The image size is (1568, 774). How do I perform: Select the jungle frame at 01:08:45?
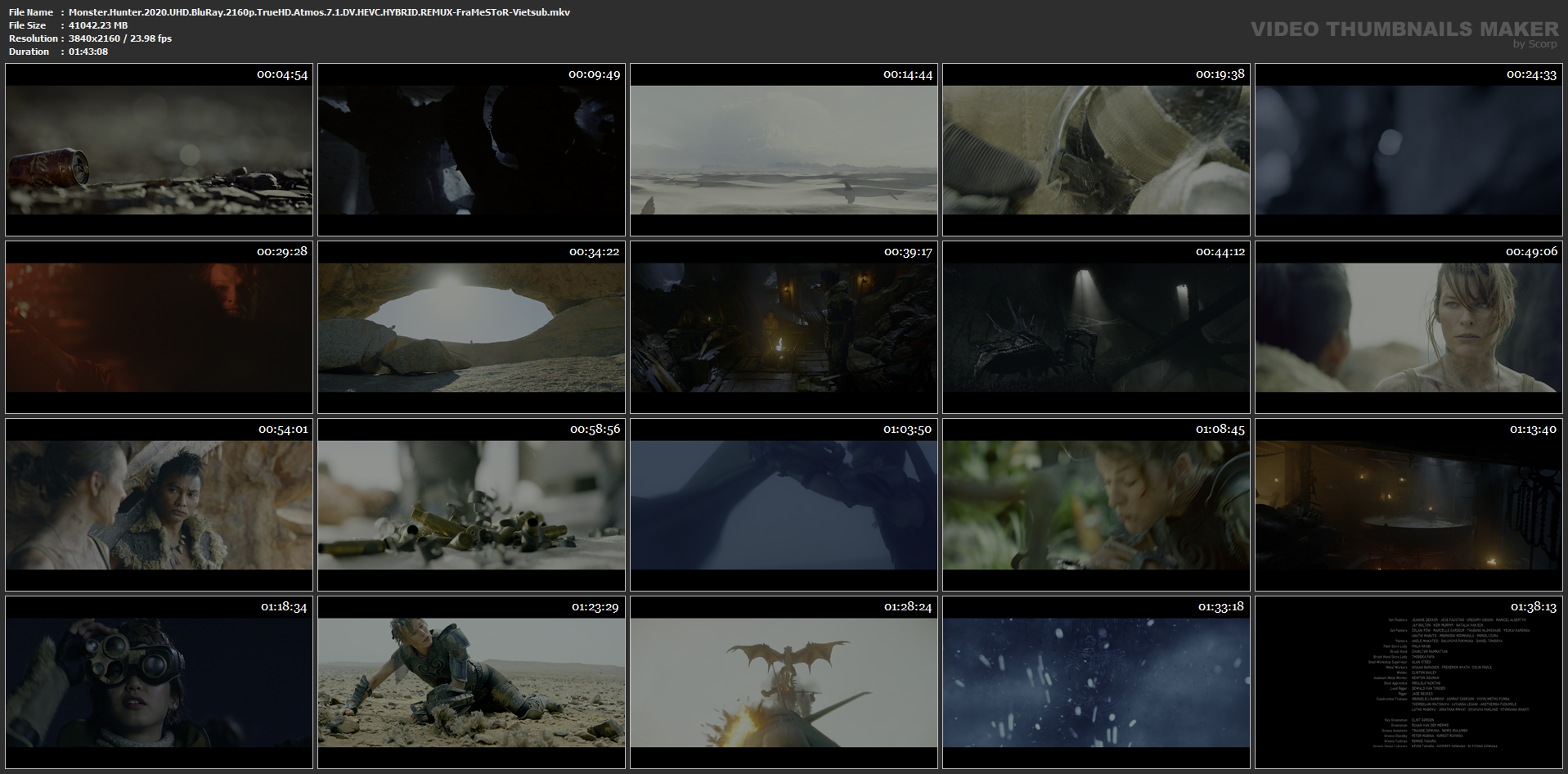click(1096, 505)
